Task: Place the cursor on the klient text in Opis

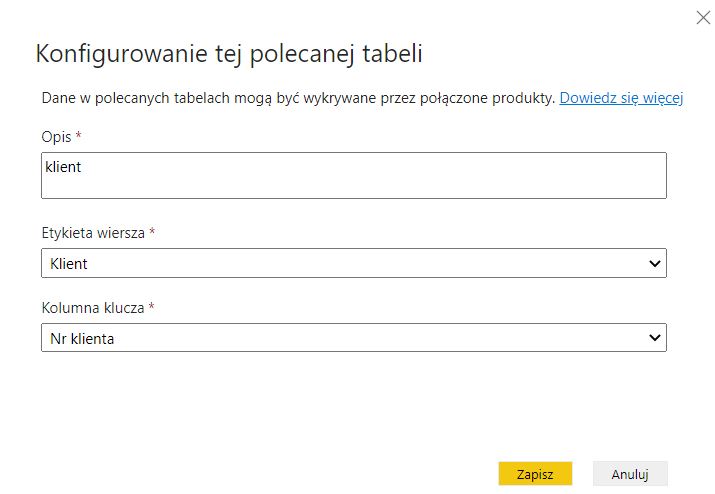Action: click(x=63, y=167)
